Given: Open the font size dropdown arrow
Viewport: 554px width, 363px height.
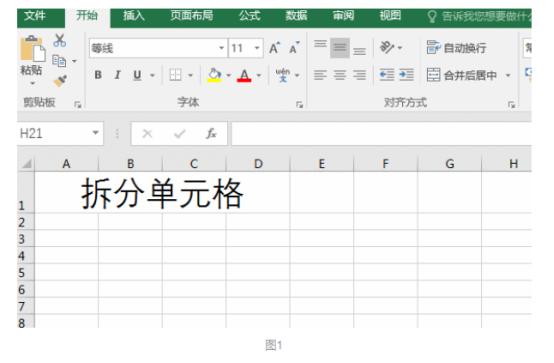Looking at the screenshot, I should point(257,48).
